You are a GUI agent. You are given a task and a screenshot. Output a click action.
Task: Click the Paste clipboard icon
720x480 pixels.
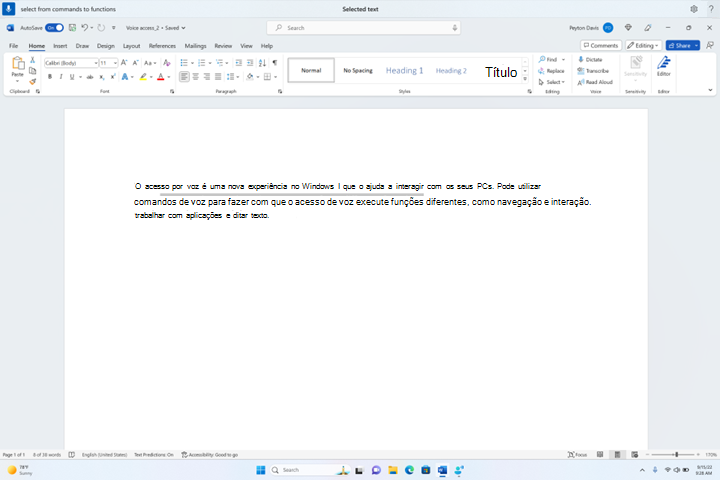pyautogui.click(x=17, y=64)
